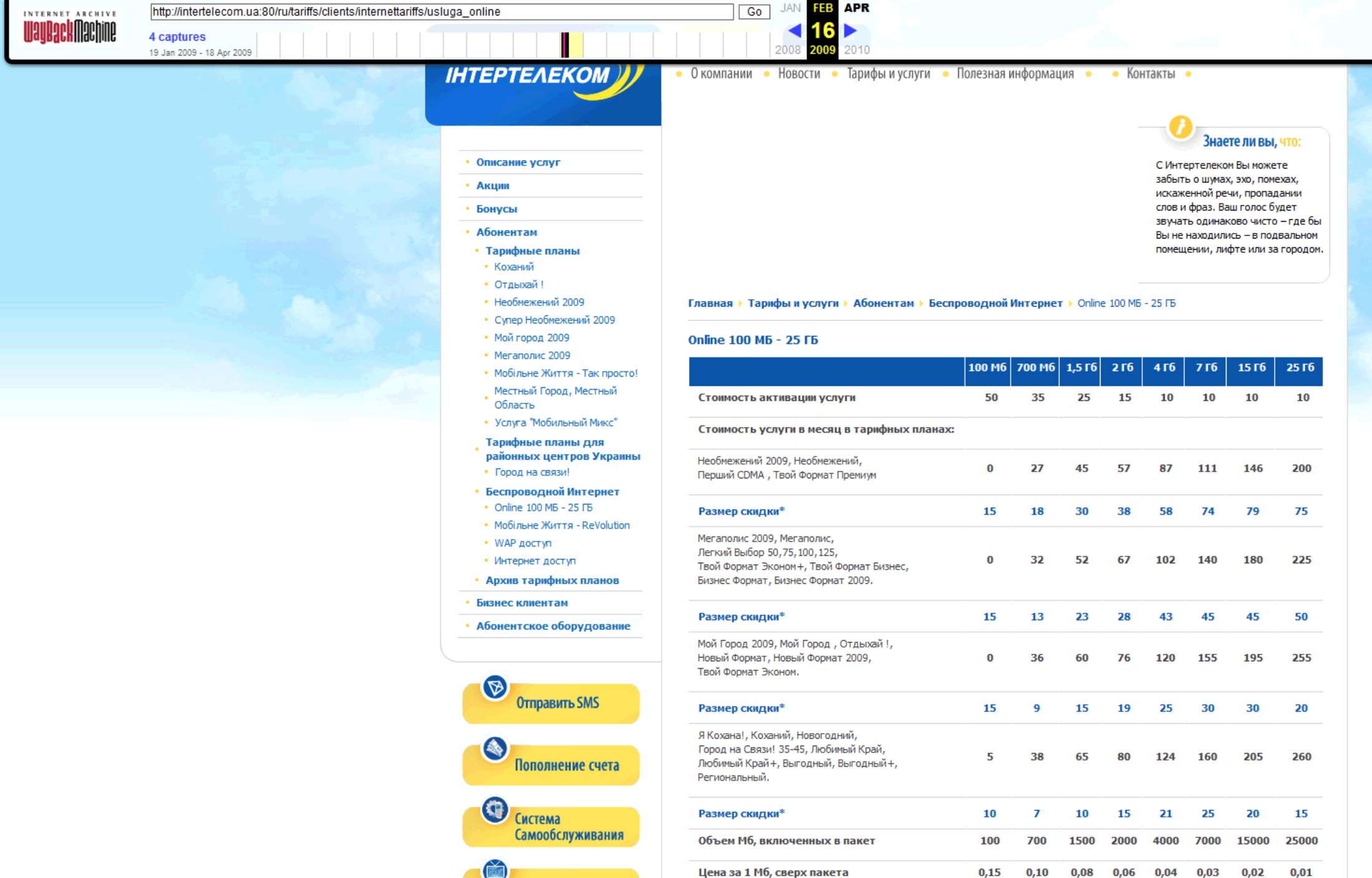The image size is (1372, 878).
Task: Click the self-service system round icon
Action: point(495,810)
